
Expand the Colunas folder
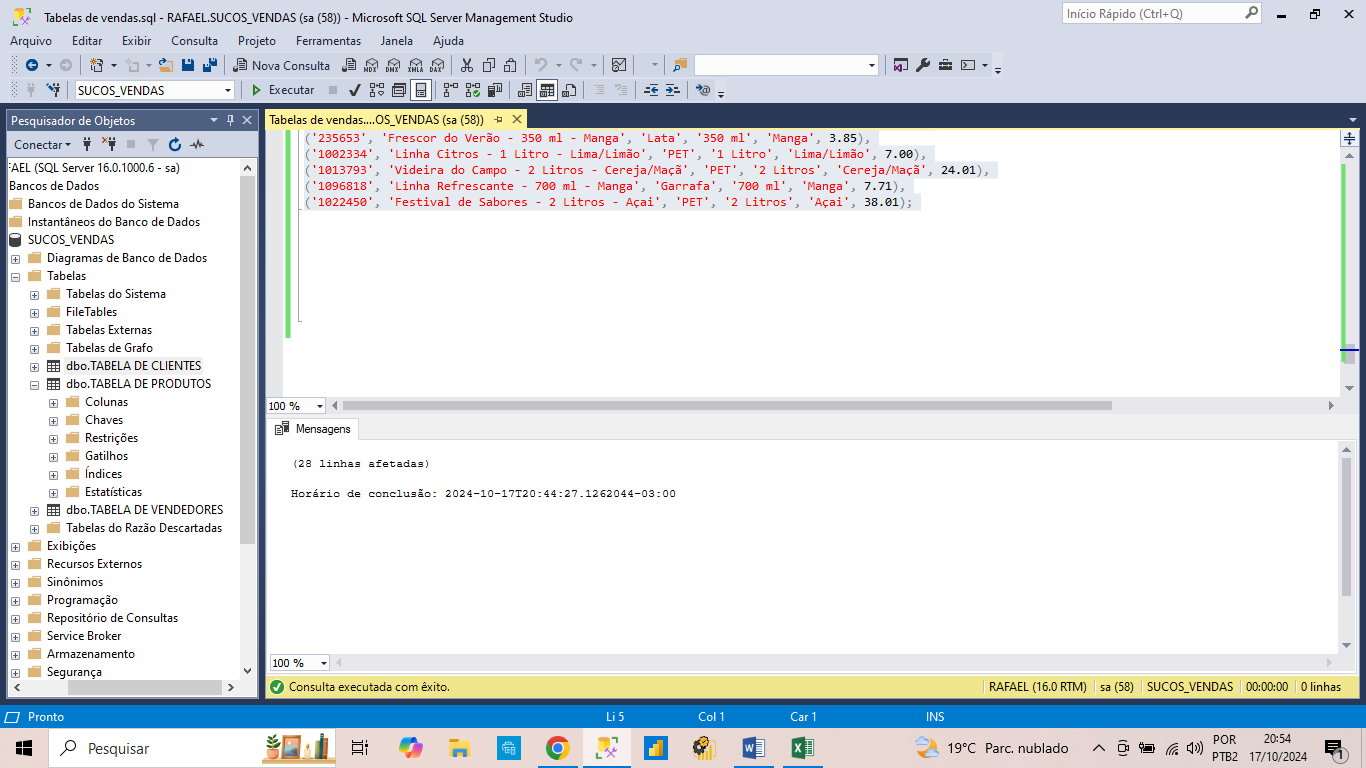pos(53,402)
